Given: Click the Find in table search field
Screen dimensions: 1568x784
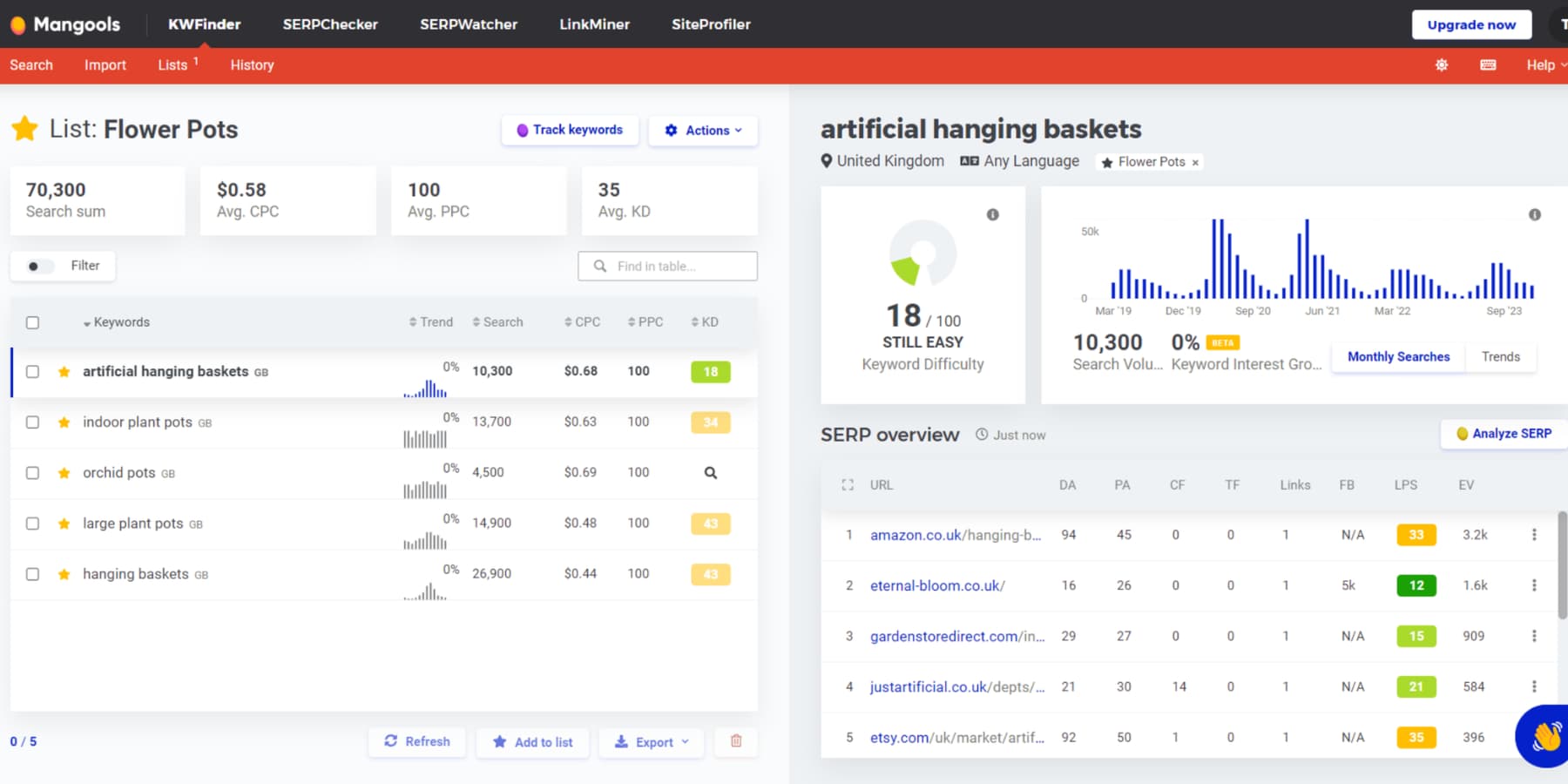Looking at the screenshot, I should [667, 266].
